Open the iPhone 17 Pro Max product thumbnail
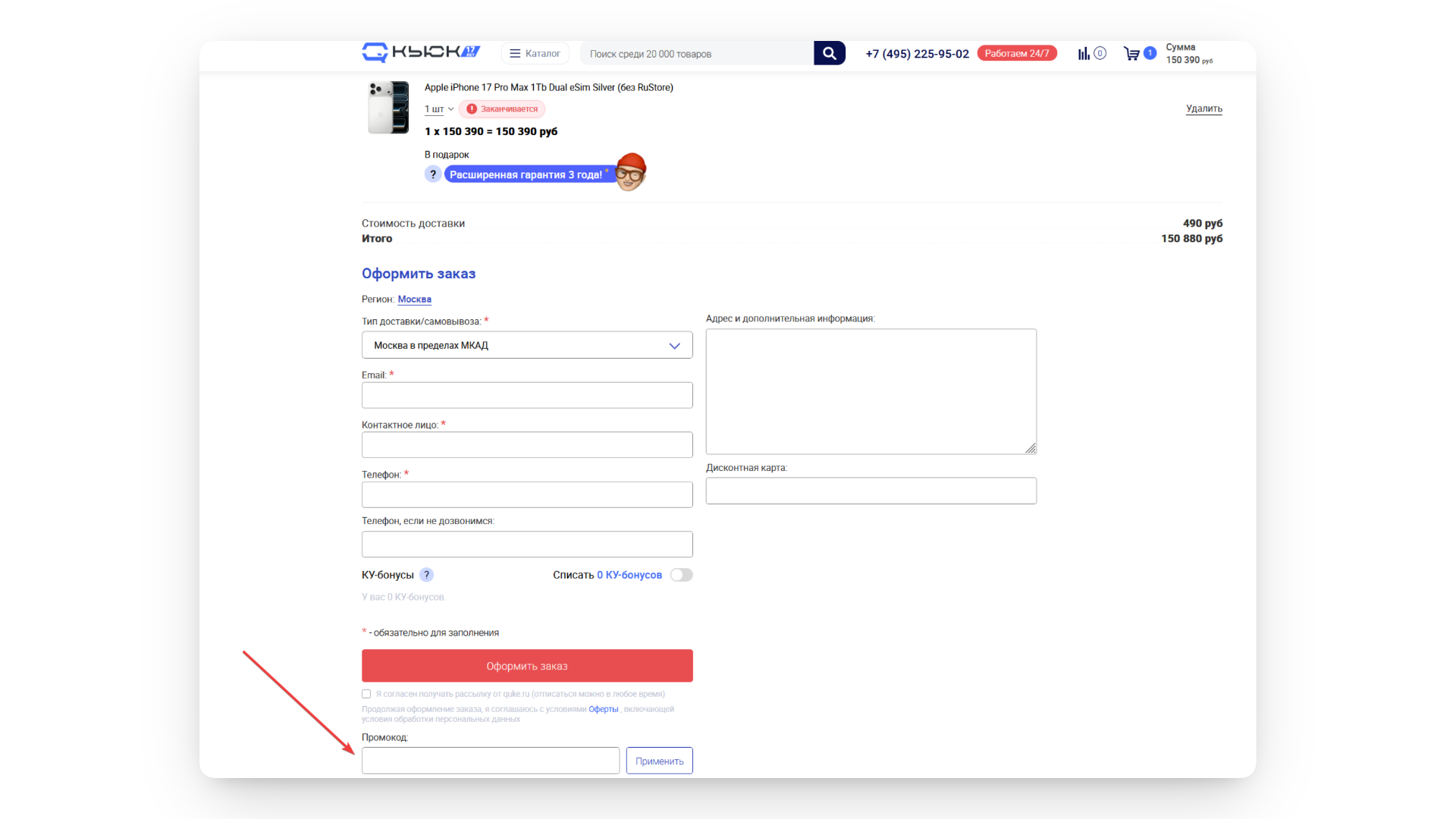The height and width of the screenshot is (819, 1456). click(388, 108)
